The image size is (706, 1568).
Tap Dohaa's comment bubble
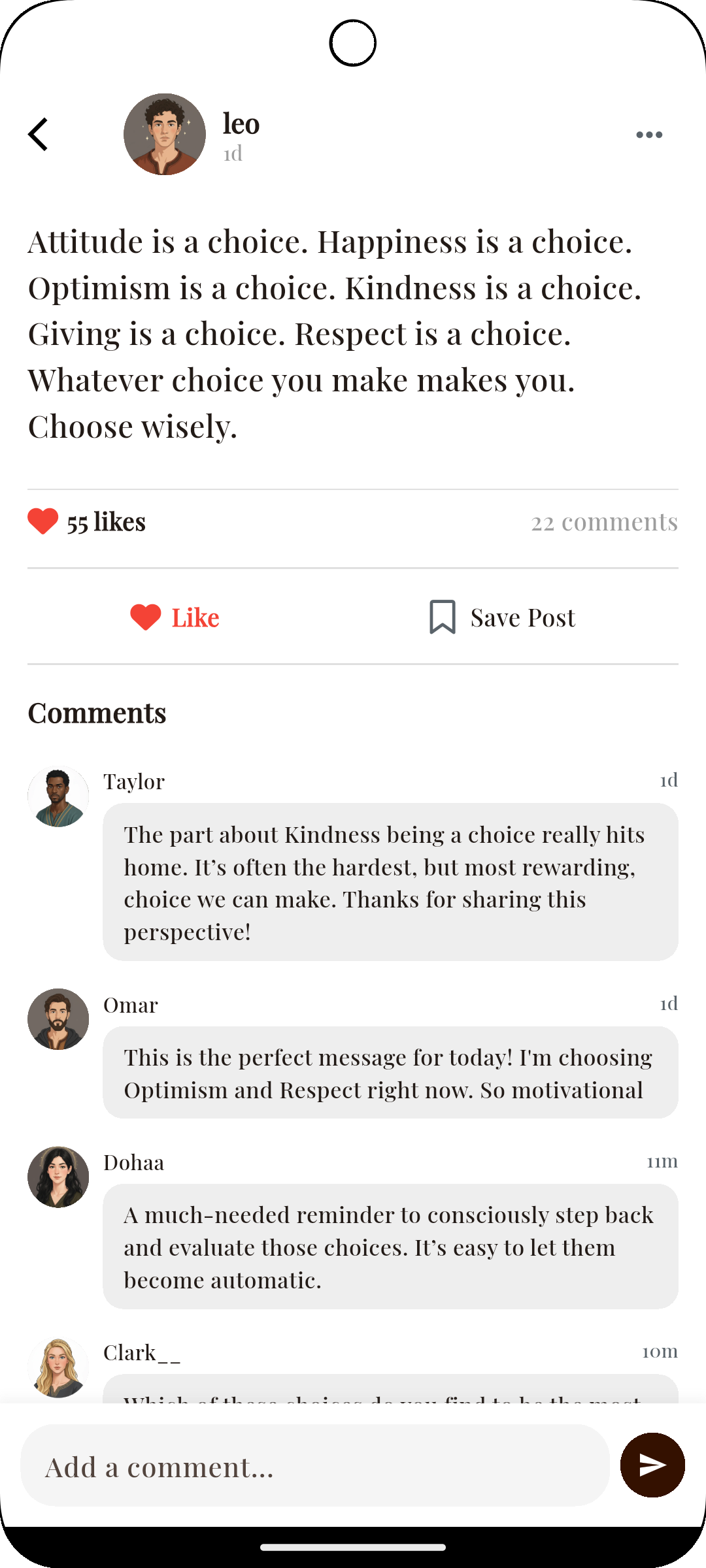390,1247
